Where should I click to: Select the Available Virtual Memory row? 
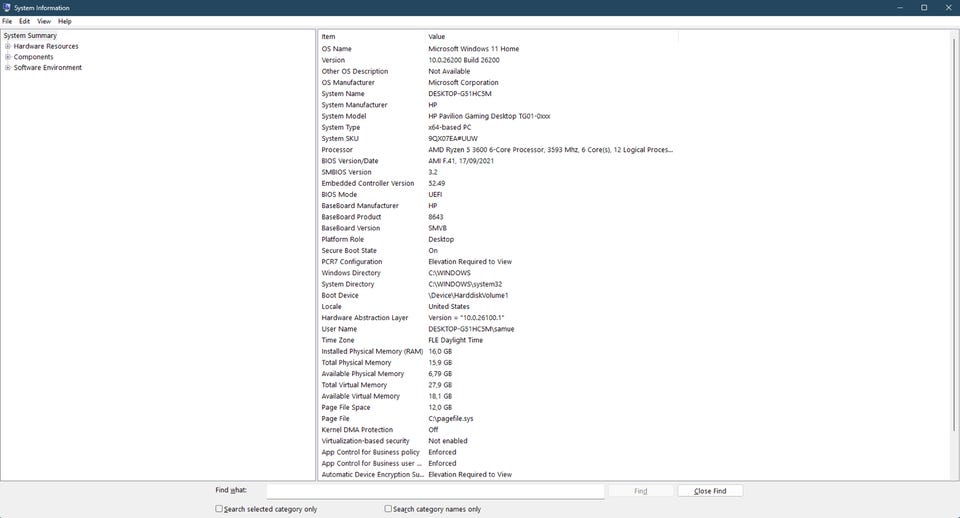pos(498,396)
